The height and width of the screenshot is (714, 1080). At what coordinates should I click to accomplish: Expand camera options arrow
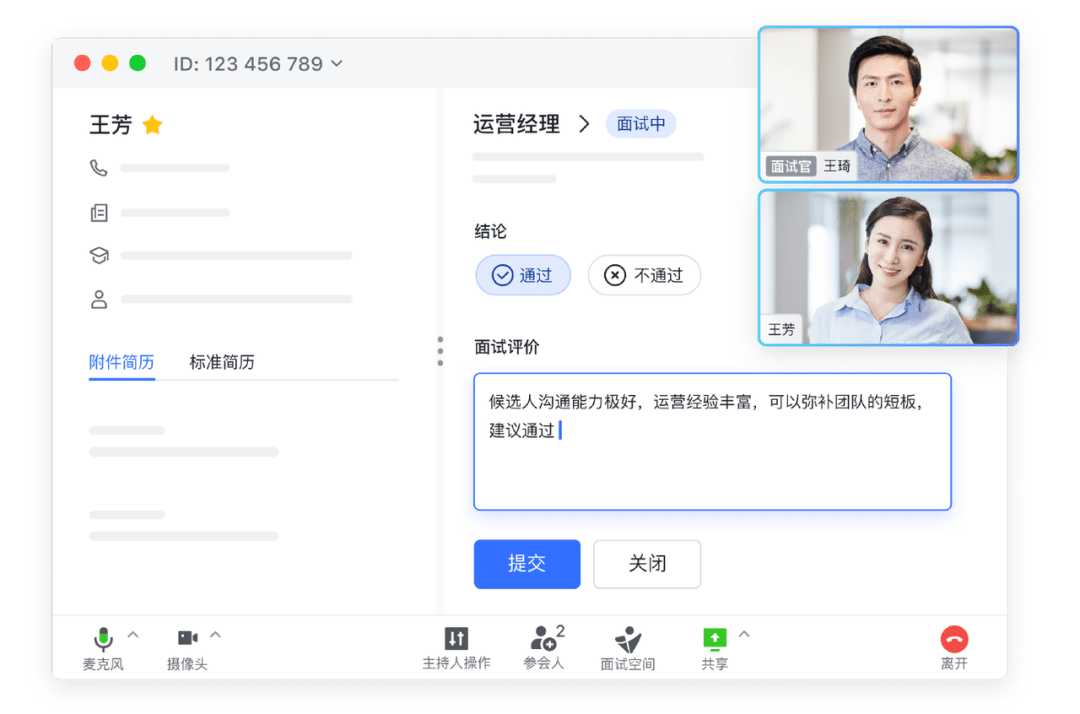coord(216,635)
